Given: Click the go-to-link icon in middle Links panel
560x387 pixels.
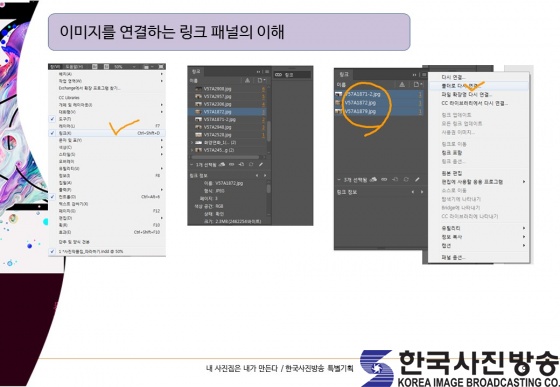Looking at the screenshot, I should (241, 165).
